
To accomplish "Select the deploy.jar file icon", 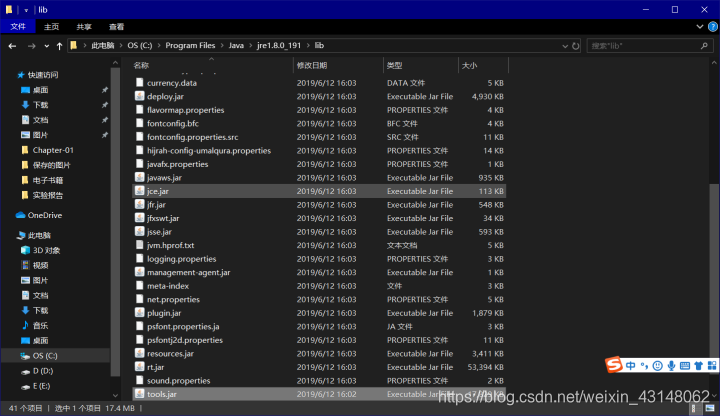I will pyautogui.click(x=140, y=96).
